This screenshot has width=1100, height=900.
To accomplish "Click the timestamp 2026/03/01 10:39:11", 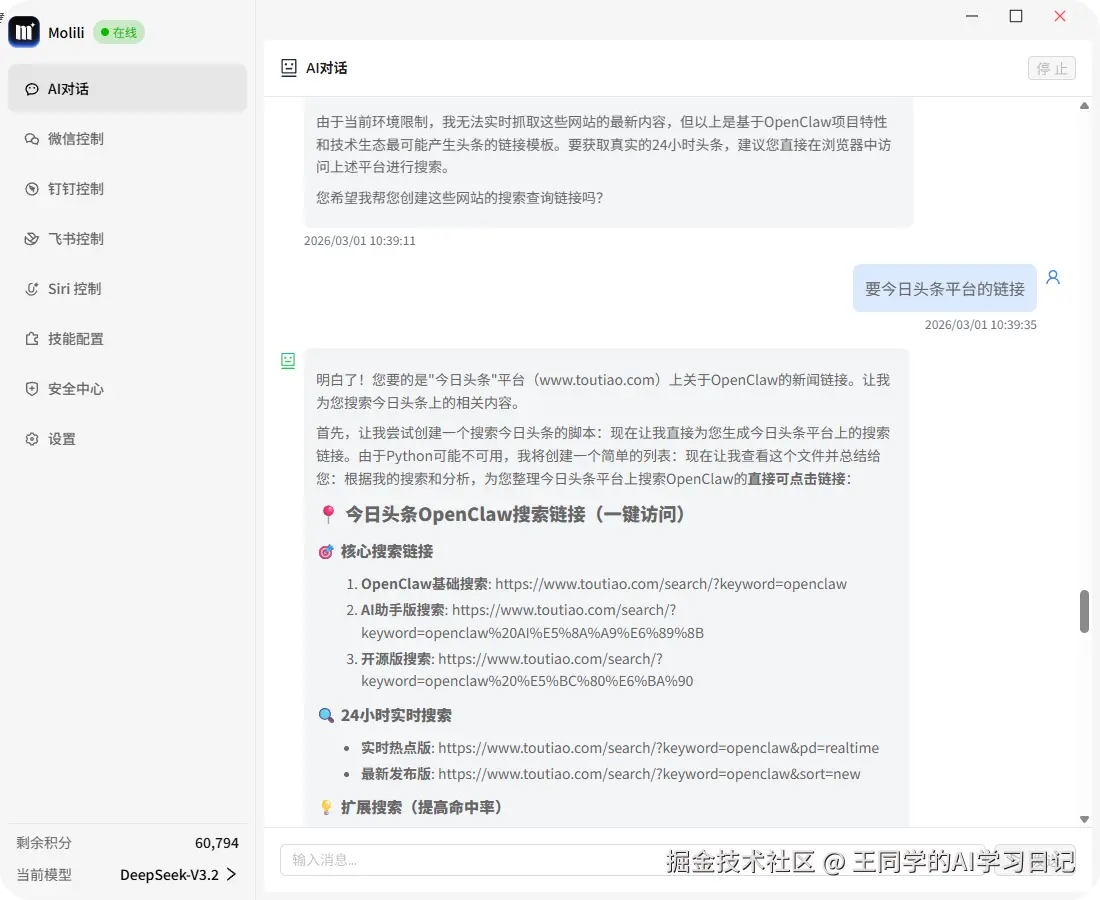I will 360,241.
